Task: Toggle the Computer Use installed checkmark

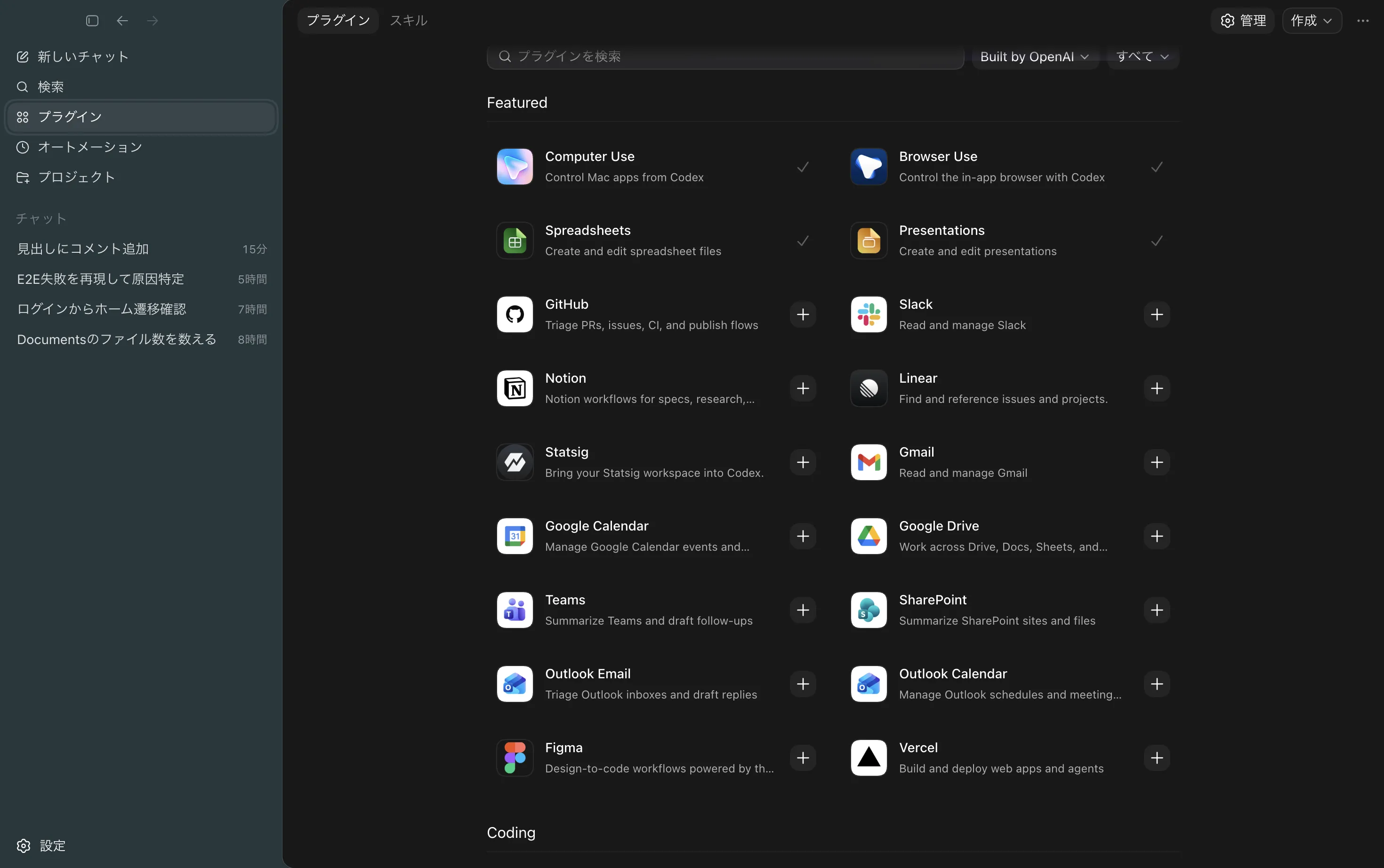Action: pos(803,167)
